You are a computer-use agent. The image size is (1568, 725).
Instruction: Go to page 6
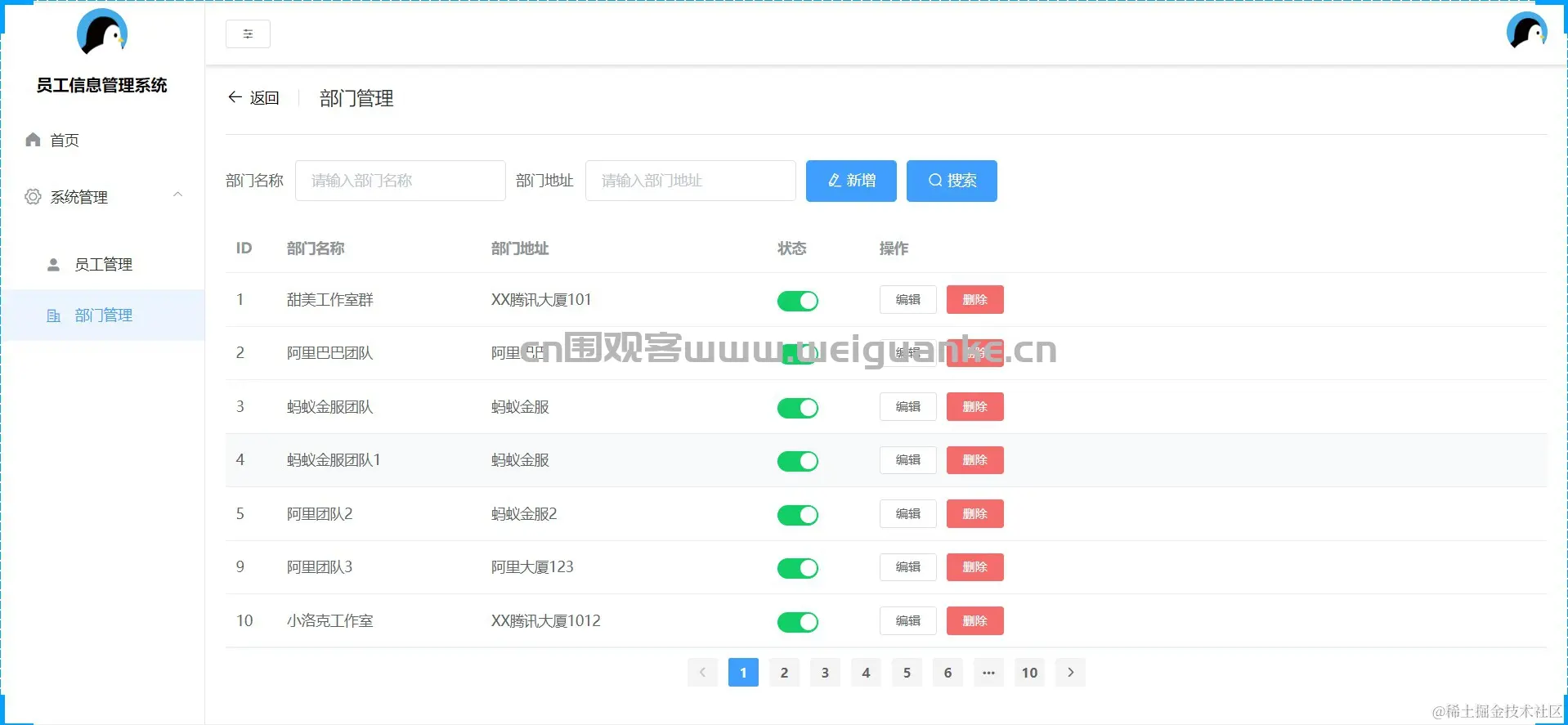pyautogui.click(x=948, y=673)
